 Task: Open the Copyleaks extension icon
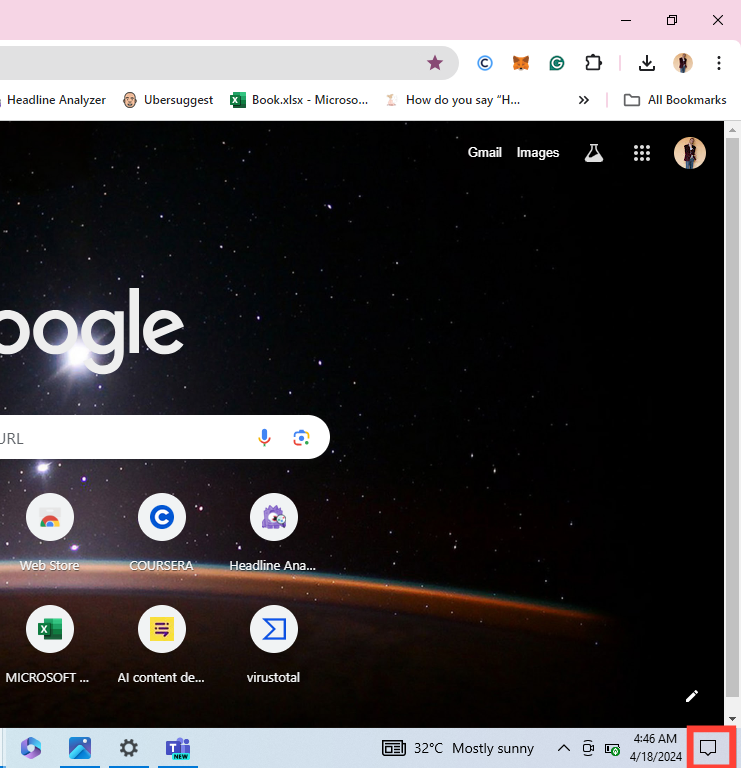[x=484, y=63]
